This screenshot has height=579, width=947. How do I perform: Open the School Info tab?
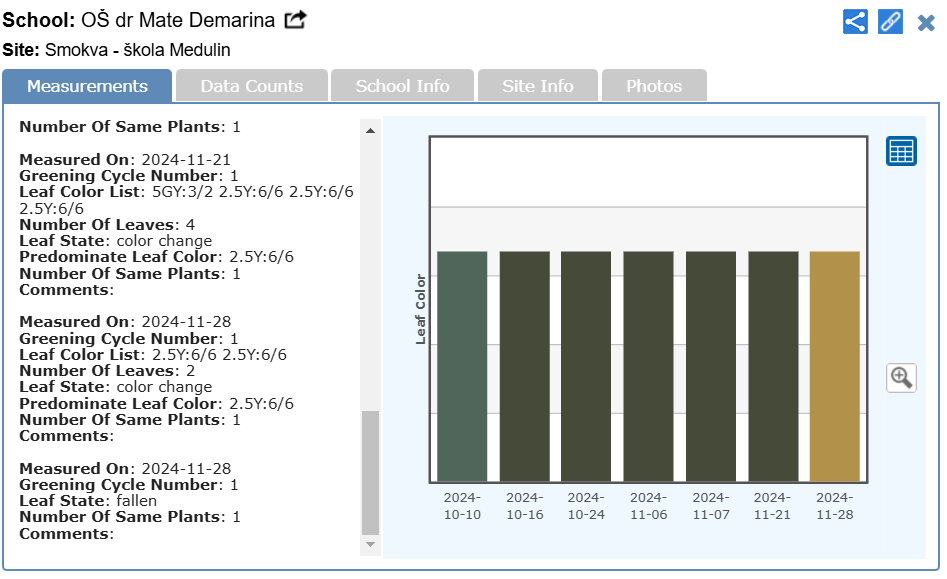pyautogui.click(x=402, y=86)
